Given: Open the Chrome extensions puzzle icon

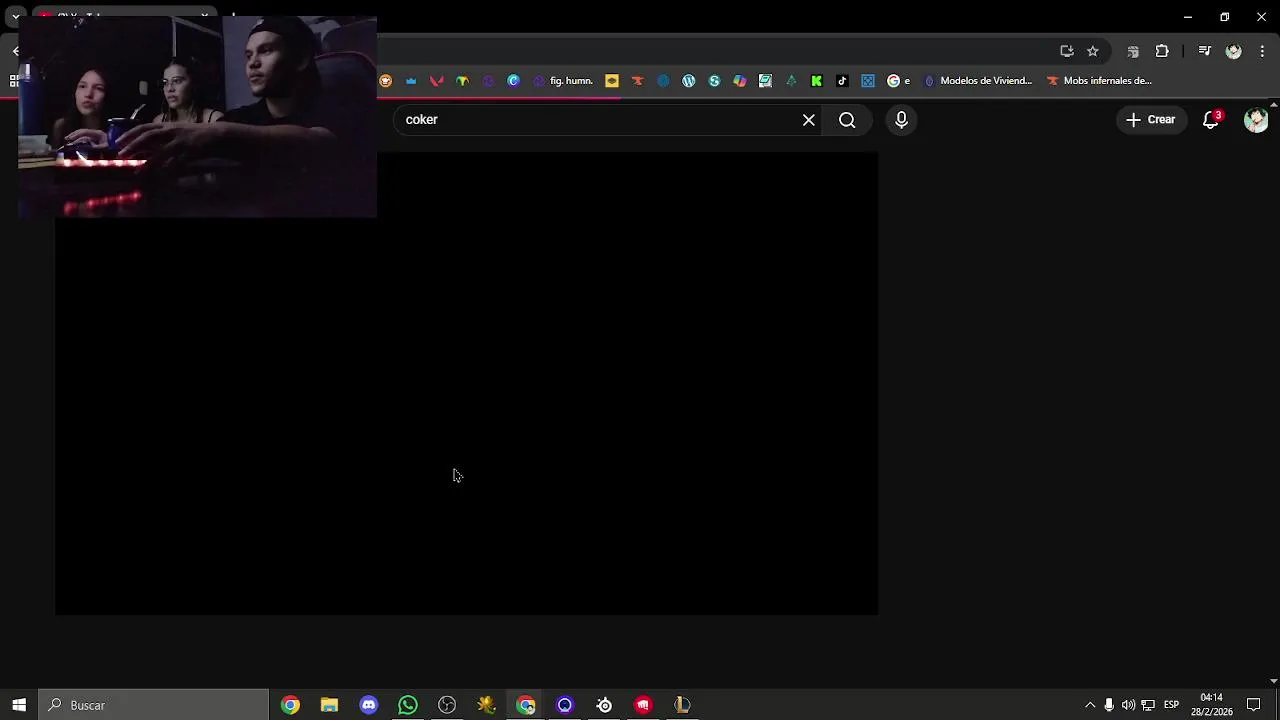Looking at the screenshot, I should pyautogui.click(x=1162, y=51).
